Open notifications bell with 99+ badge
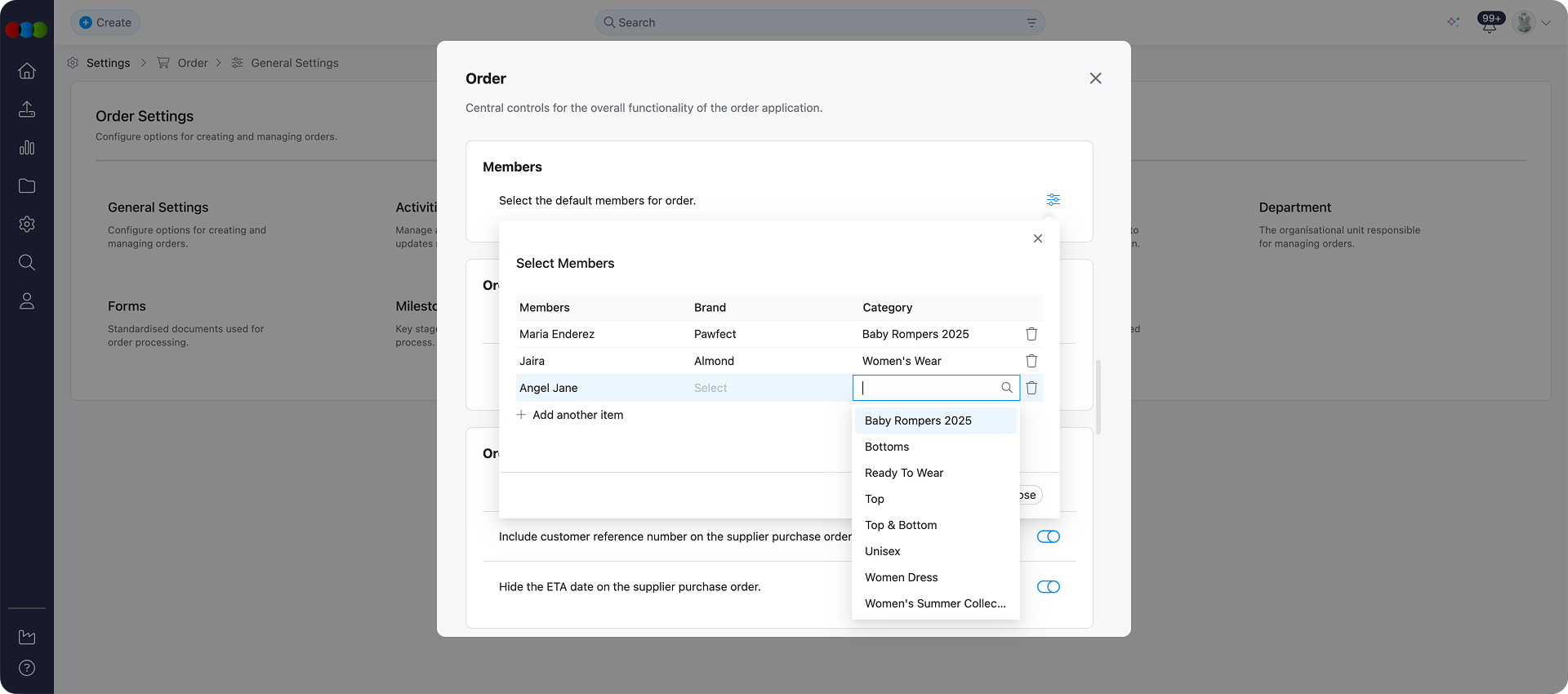1568x694 pixels. pos(1490,23)
